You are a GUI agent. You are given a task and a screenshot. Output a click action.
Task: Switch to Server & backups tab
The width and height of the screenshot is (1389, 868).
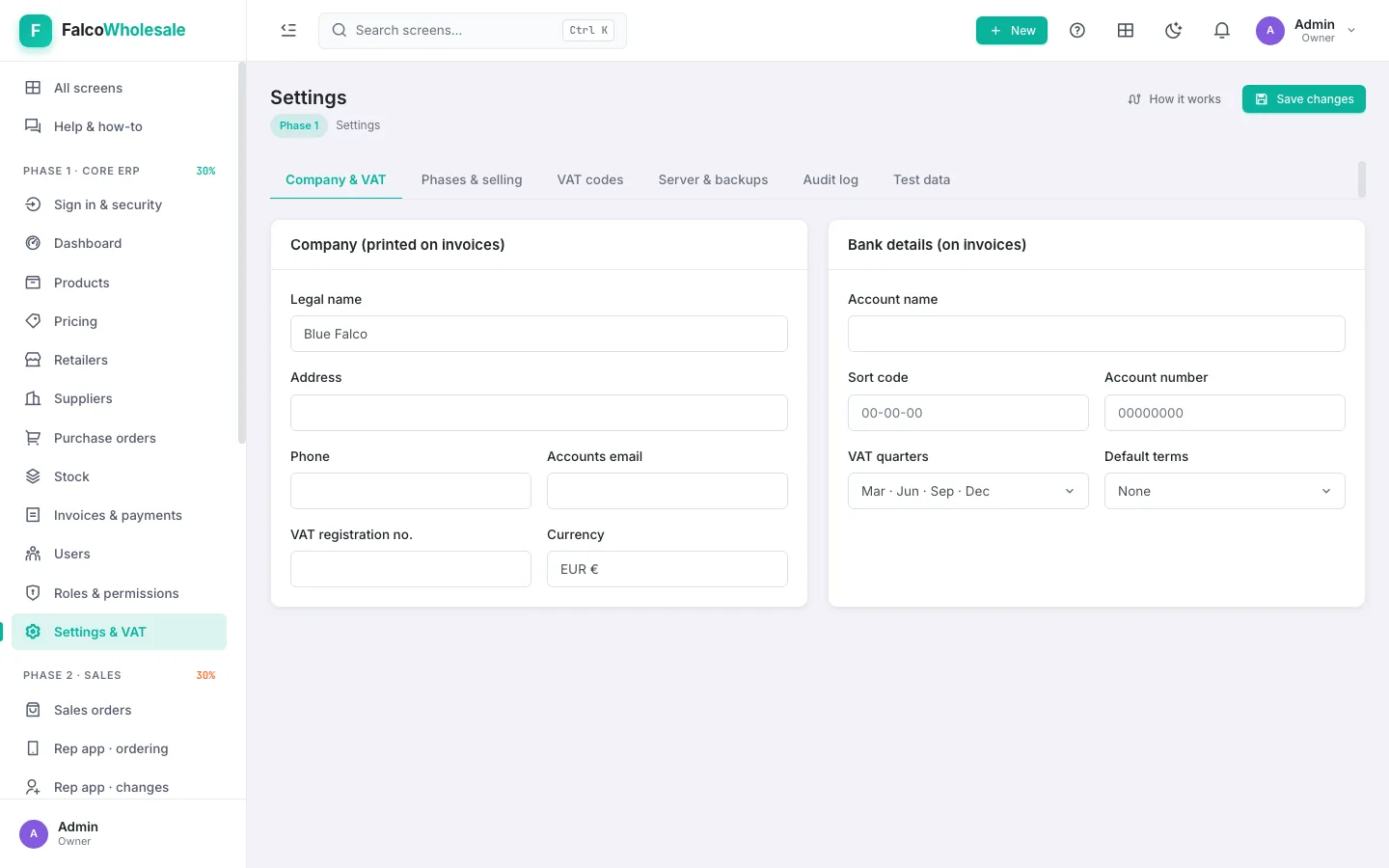pos(714,179)
